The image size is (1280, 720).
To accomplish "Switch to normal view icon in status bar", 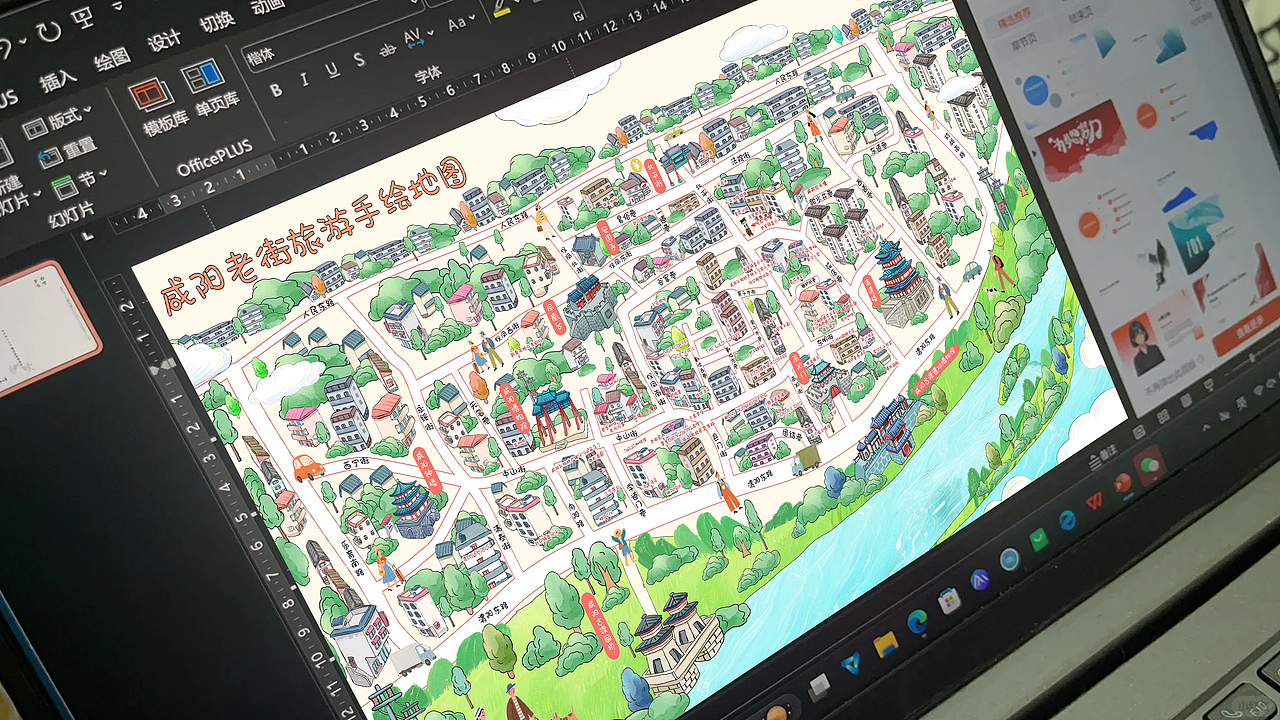I will pos(1139,430).
